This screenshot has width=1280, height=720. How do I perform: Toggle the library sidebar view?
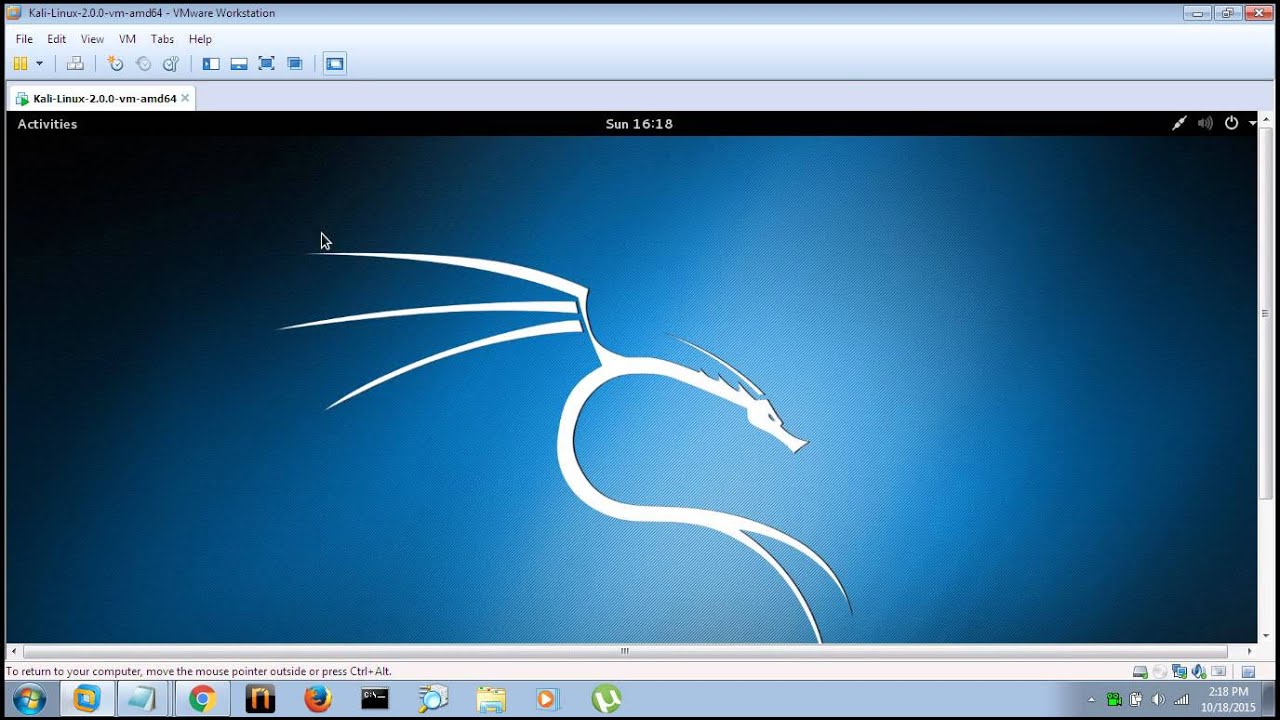tap(211, 63)
